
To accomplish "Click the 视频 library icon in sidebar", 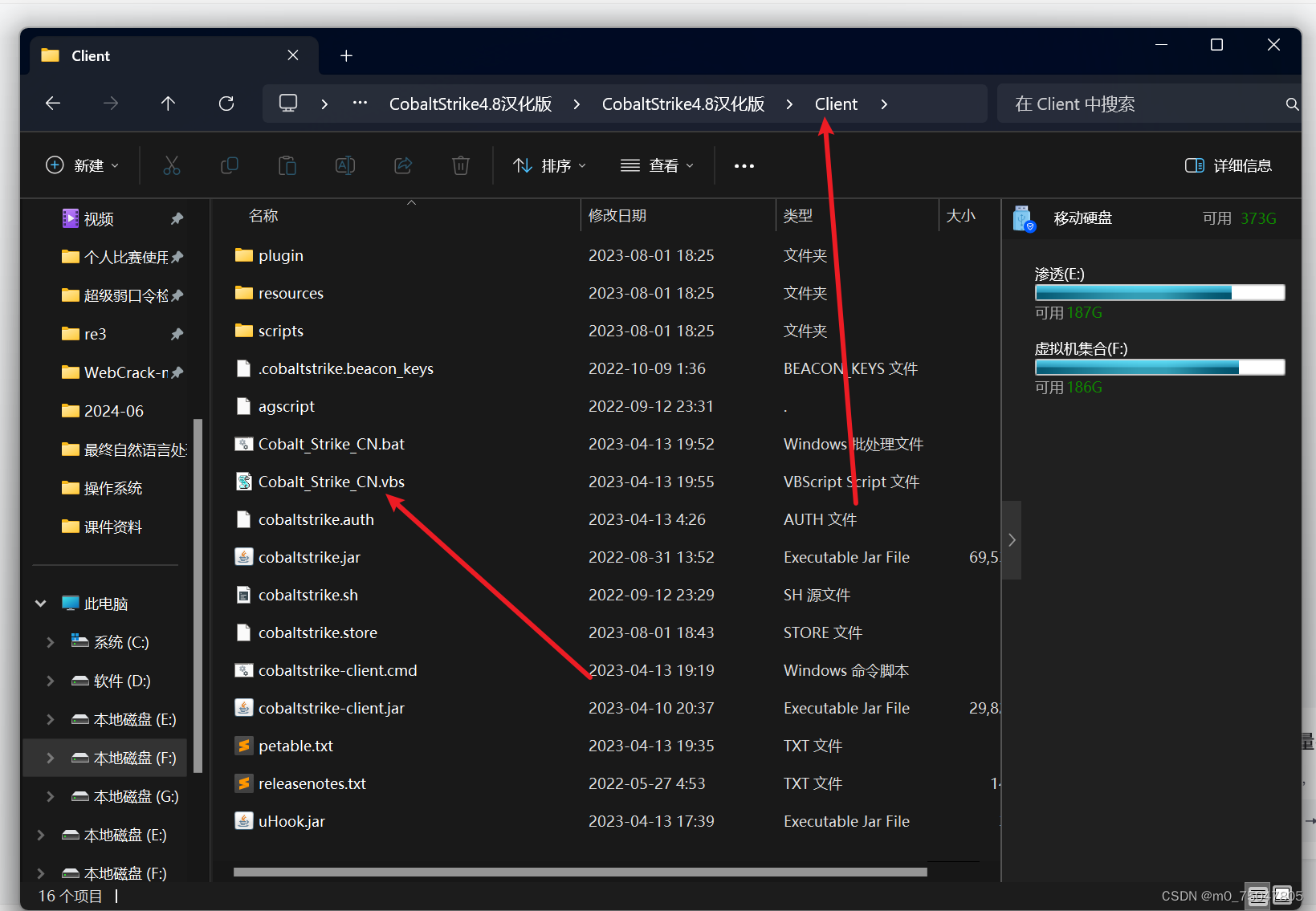I will click(71, 218).
